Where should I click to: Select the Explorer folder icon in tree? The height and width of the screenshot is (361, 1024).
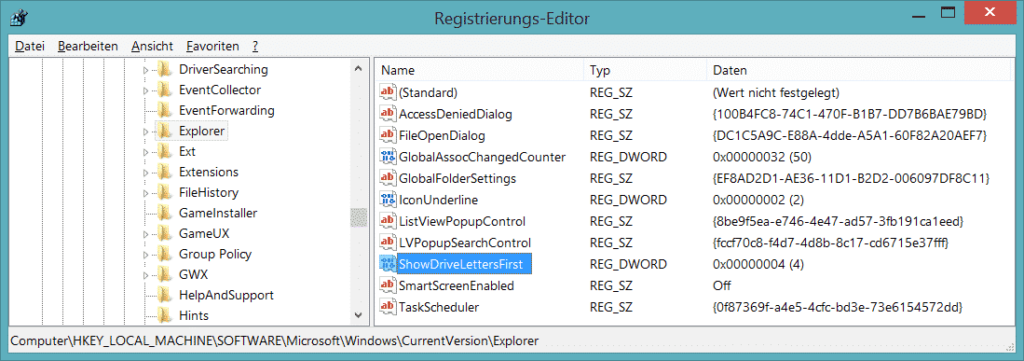tap(164, 131)
